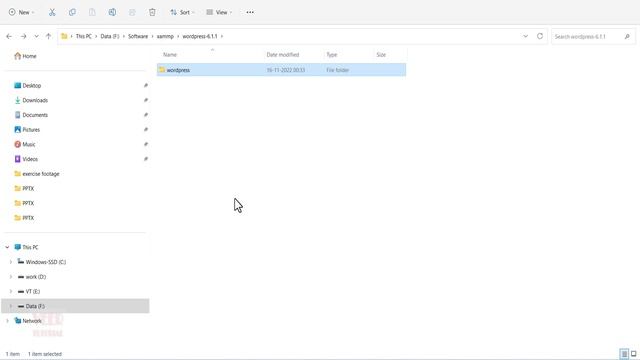Screen dimensions: 640x360
Task: Click the pin icon beside Pictures
Action: click(x=146, y=129)
